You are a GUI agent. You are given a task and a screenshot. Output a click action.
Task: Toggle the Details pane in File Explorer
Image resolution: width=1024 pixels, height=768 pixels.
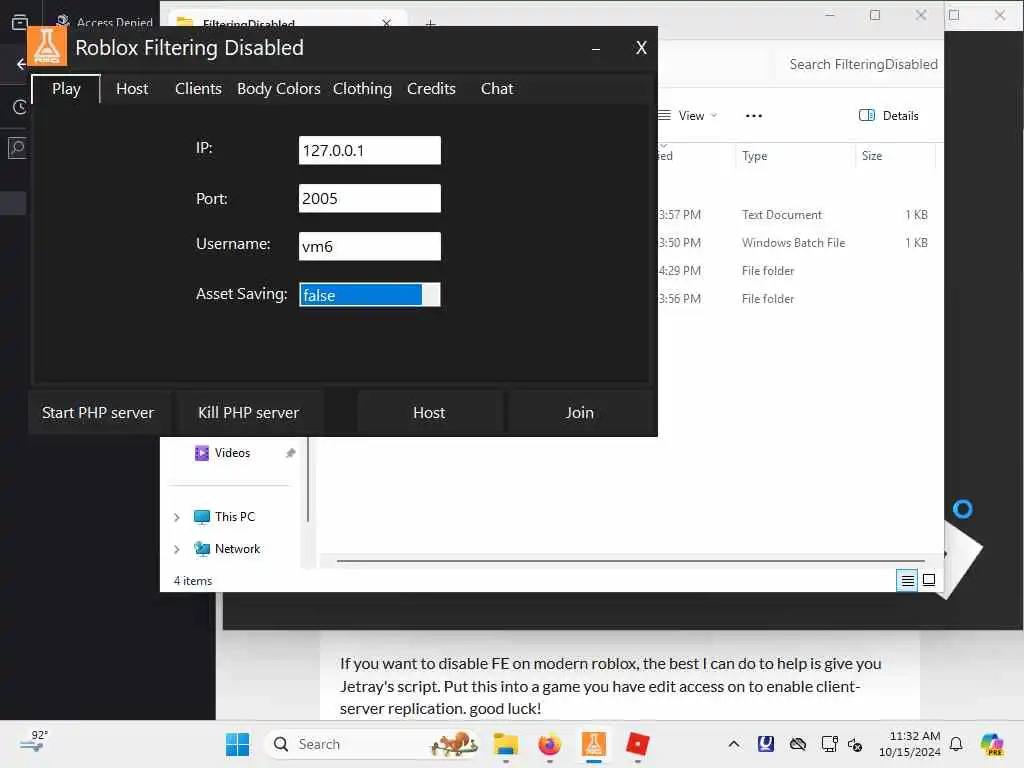(x=888, y=116)
